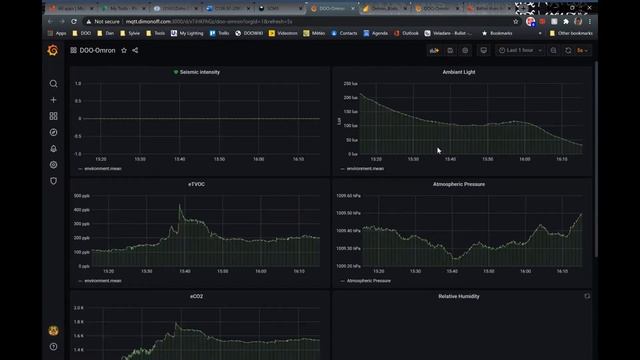Open Dashboard settings gear in top toolbar
The width and height of the screenshot is (640, 360).
pyautogui.click(x=465, y=50)
